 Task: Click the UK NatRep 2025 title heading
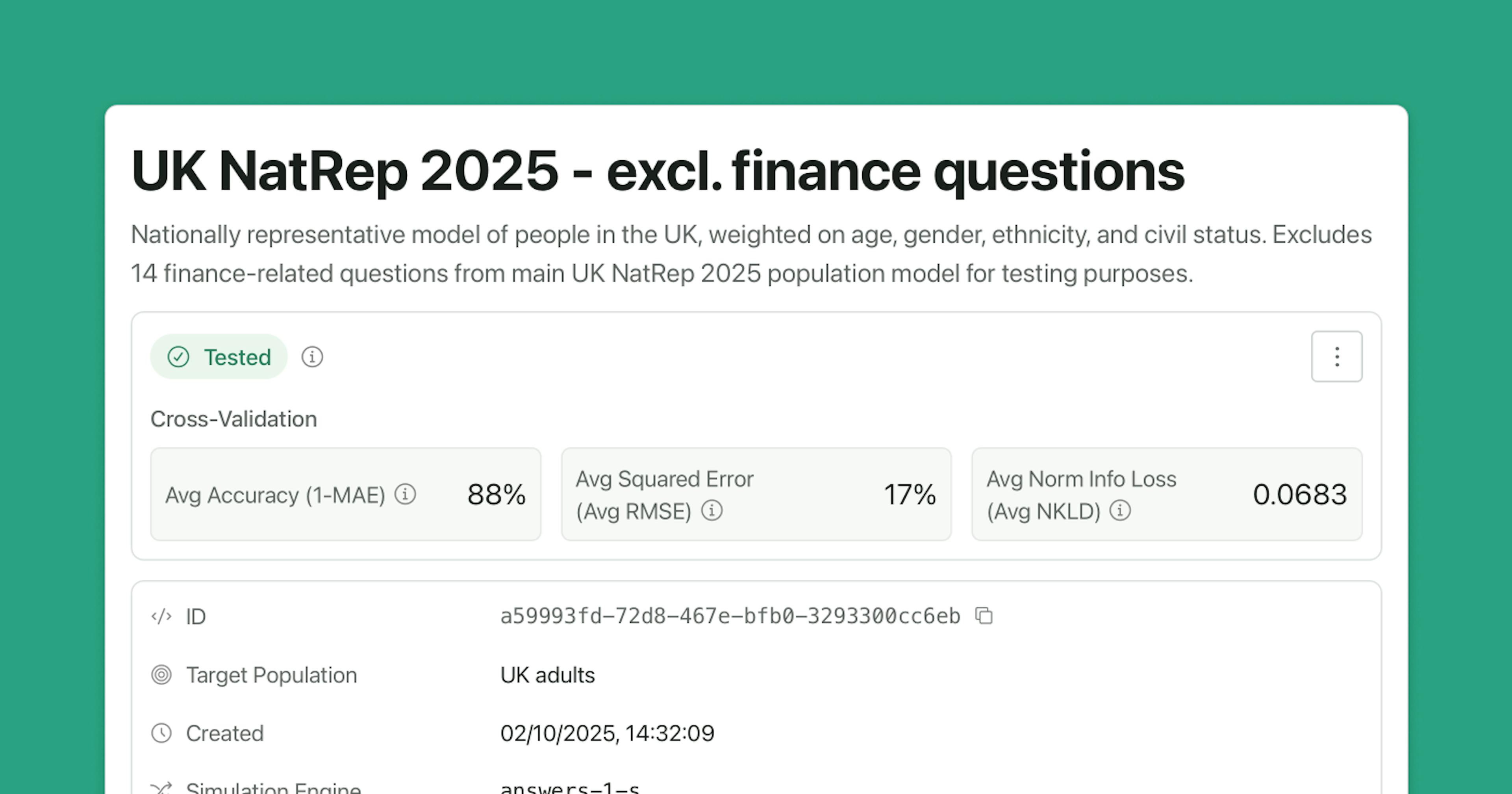[x=658, y=171]
